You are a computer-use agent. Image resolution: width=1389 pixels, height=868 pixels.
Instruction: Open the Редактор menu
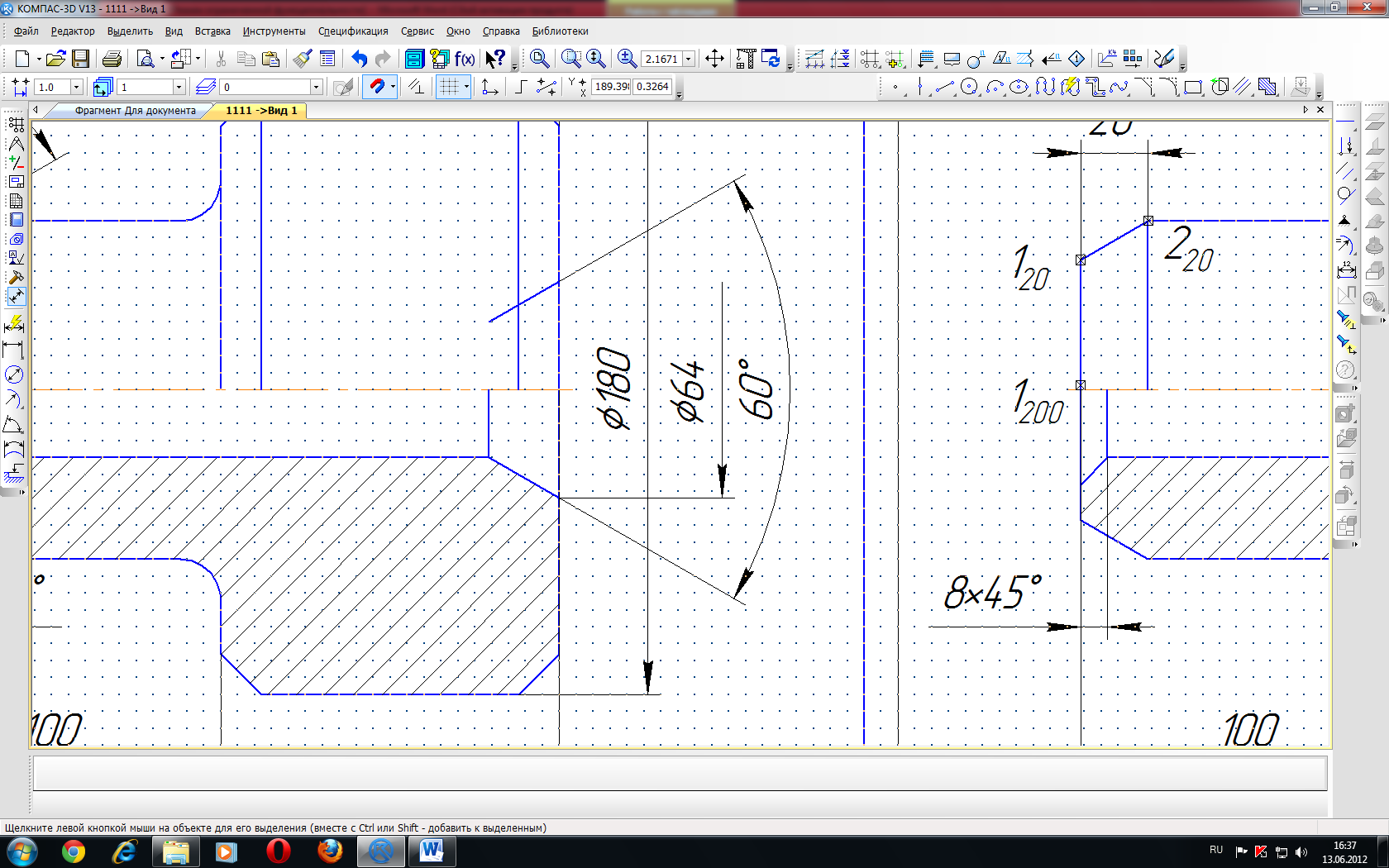[x=73, y=31]
